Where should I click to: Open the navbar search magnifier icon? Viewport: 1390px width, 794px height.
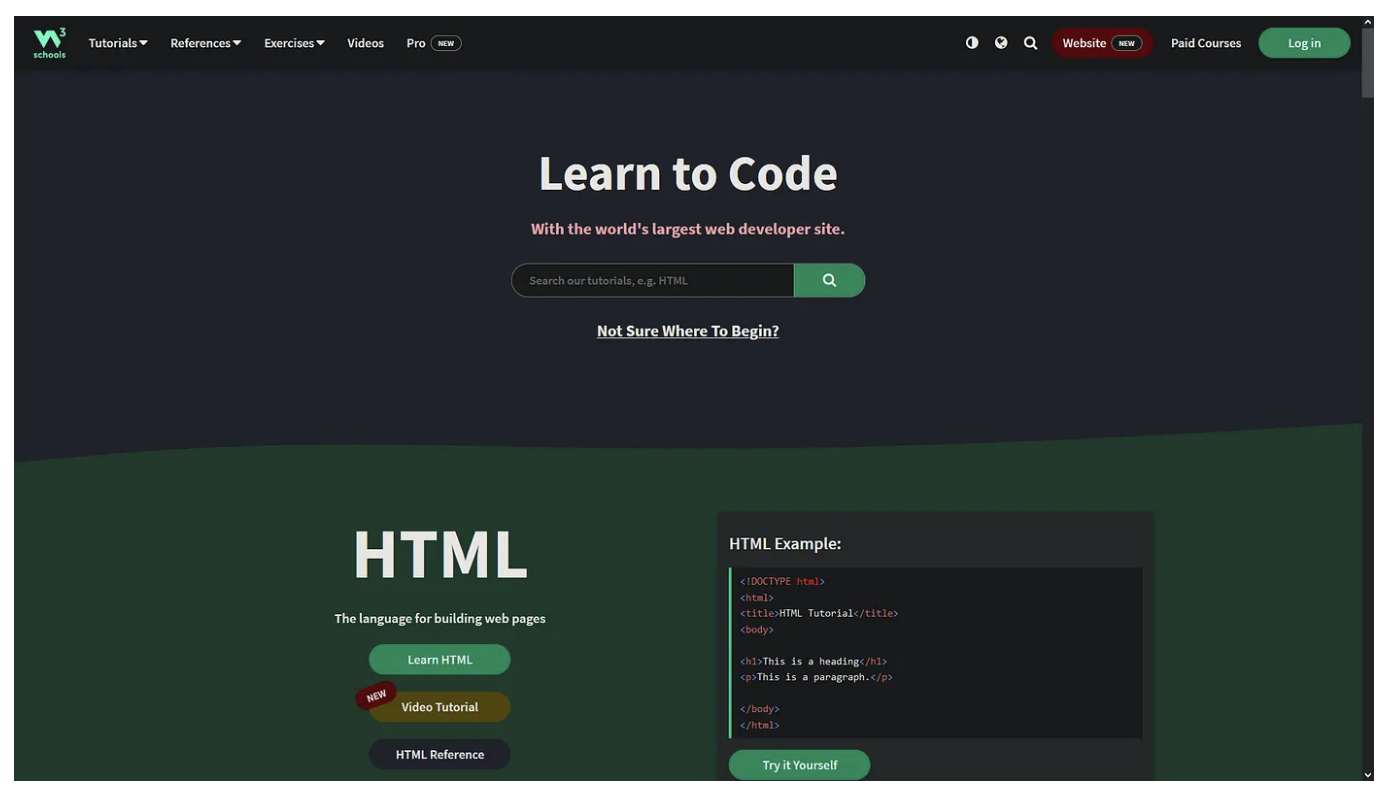click(1031, 43)
